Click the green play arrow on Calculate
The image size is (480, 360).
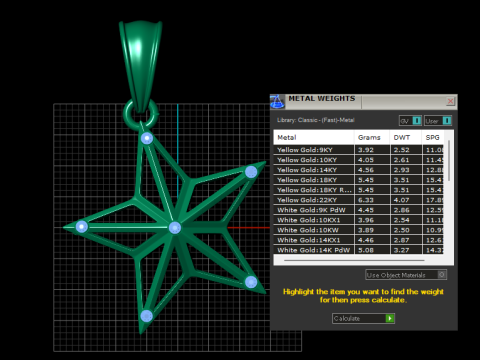click(390, 318)
